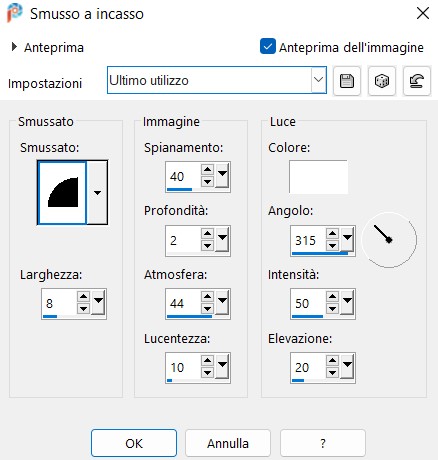Open the Intensità slider popup arrow
The width and height of the screenshot is (438, 460).
point(347,302)
